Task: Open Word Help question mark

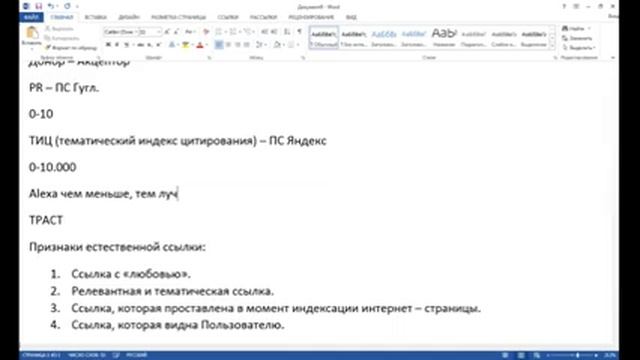Action: [564, 6]
